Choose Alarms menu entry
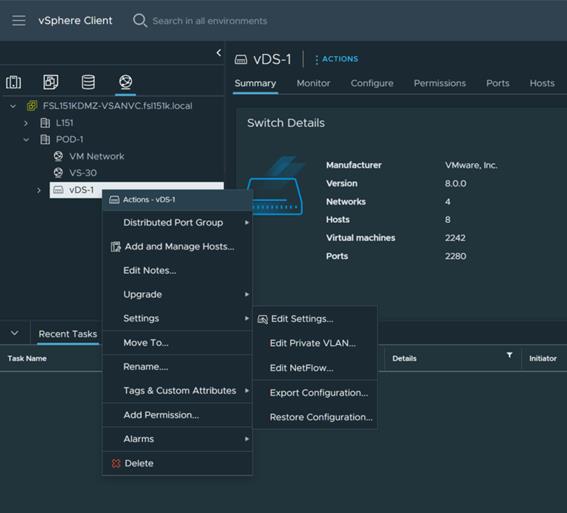This screenshot has width=567, height=513. click(x=177, y=439)
